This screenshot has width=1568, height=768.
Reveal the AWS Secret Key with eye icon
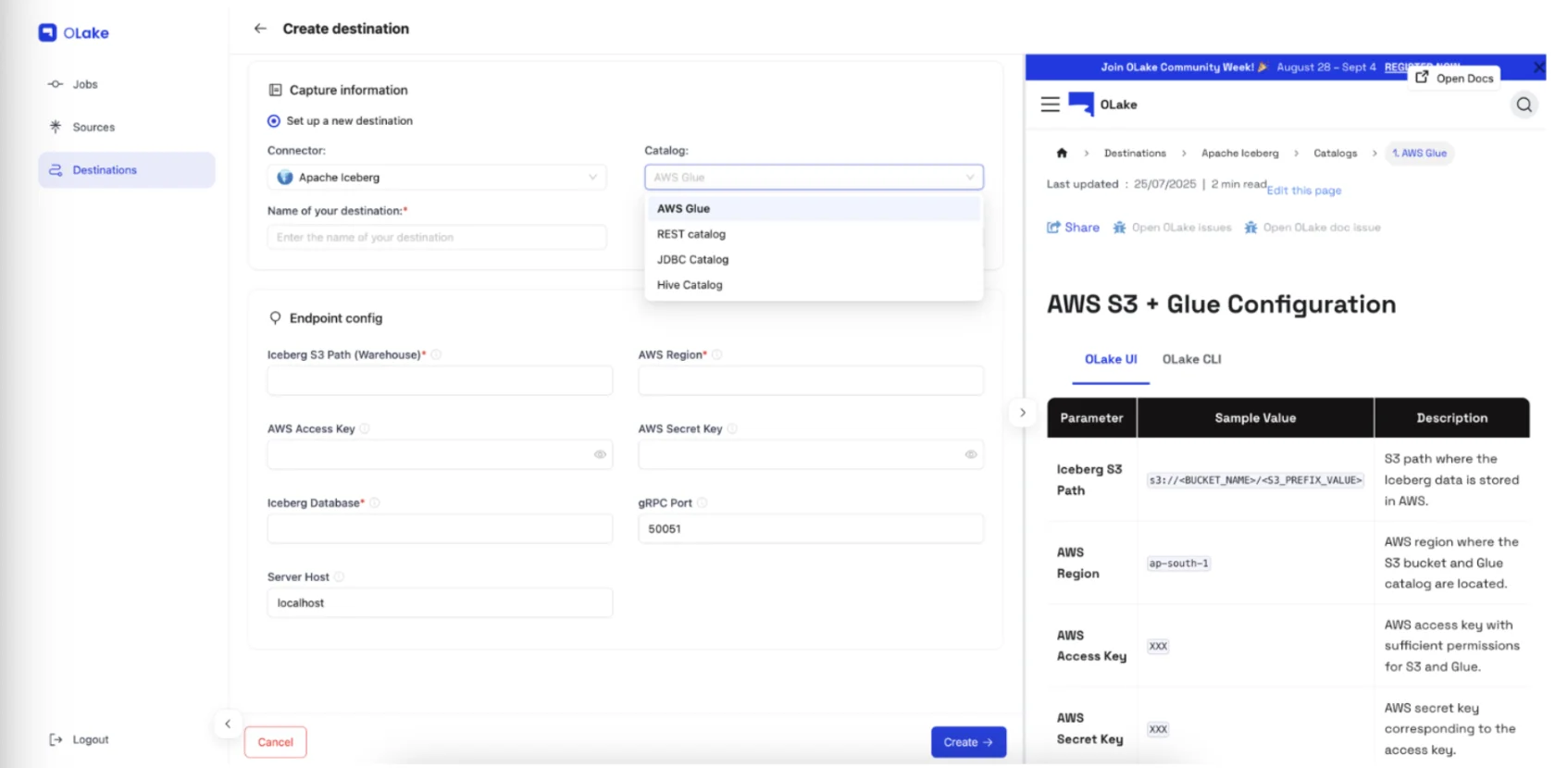click(971, 455)
